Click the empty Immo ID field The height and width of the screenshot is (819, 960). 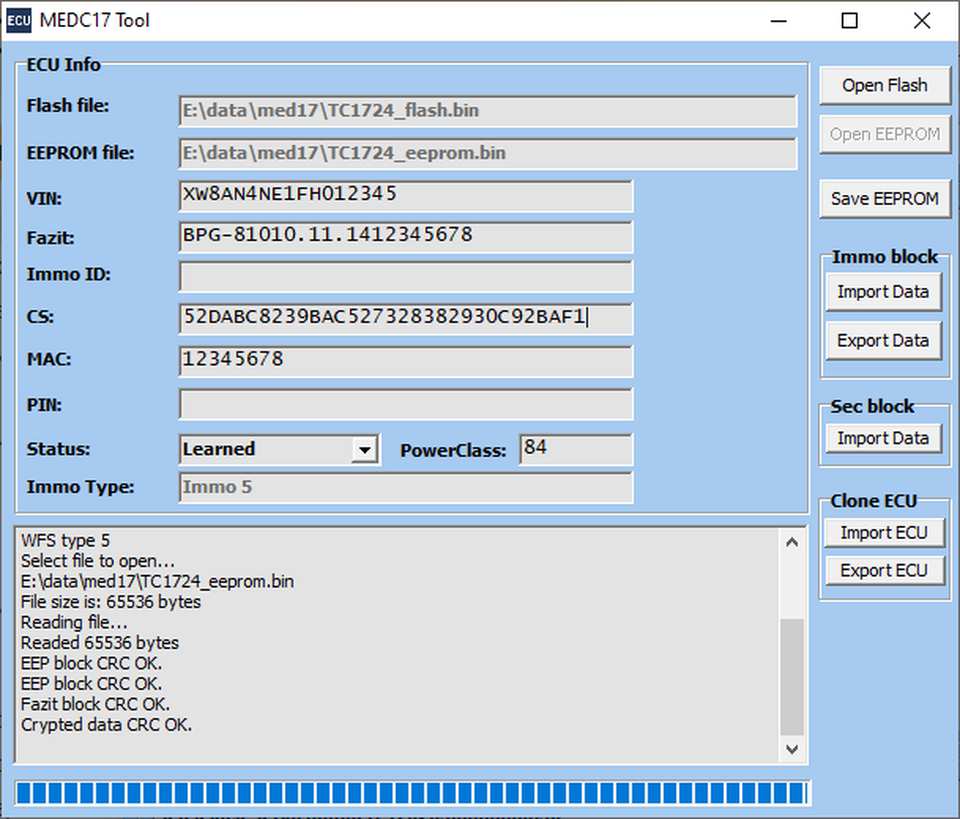[x=405, y=277]
